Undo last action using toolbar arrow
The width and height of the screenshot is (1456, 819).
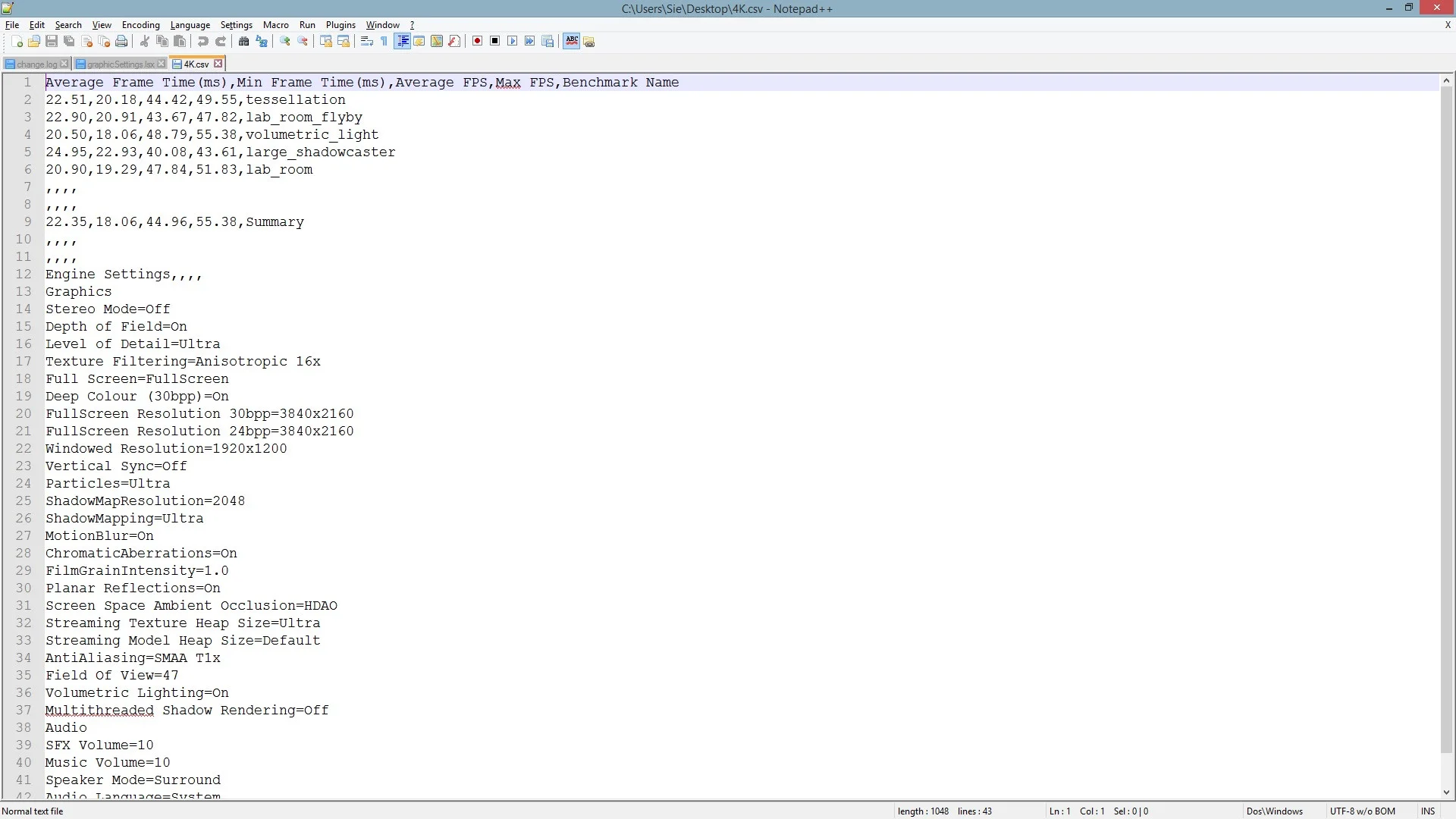[x=203, y=42]
